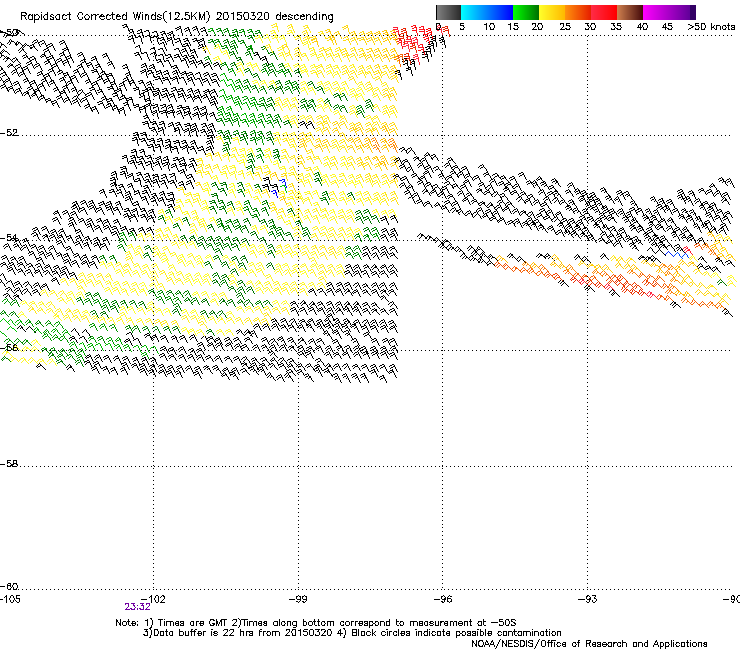740x650 pixels.
Task: Click the legend tick label '40'
Action: coord(642,27)
